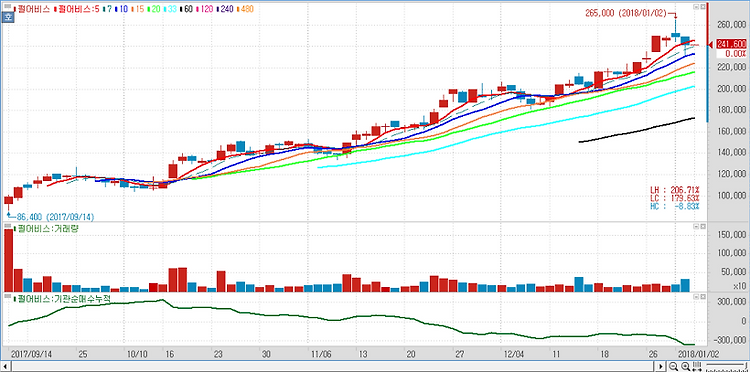750x372 pixels.
Task: Click the scrollbar right arrow button
Action: [x=661, y=367]
